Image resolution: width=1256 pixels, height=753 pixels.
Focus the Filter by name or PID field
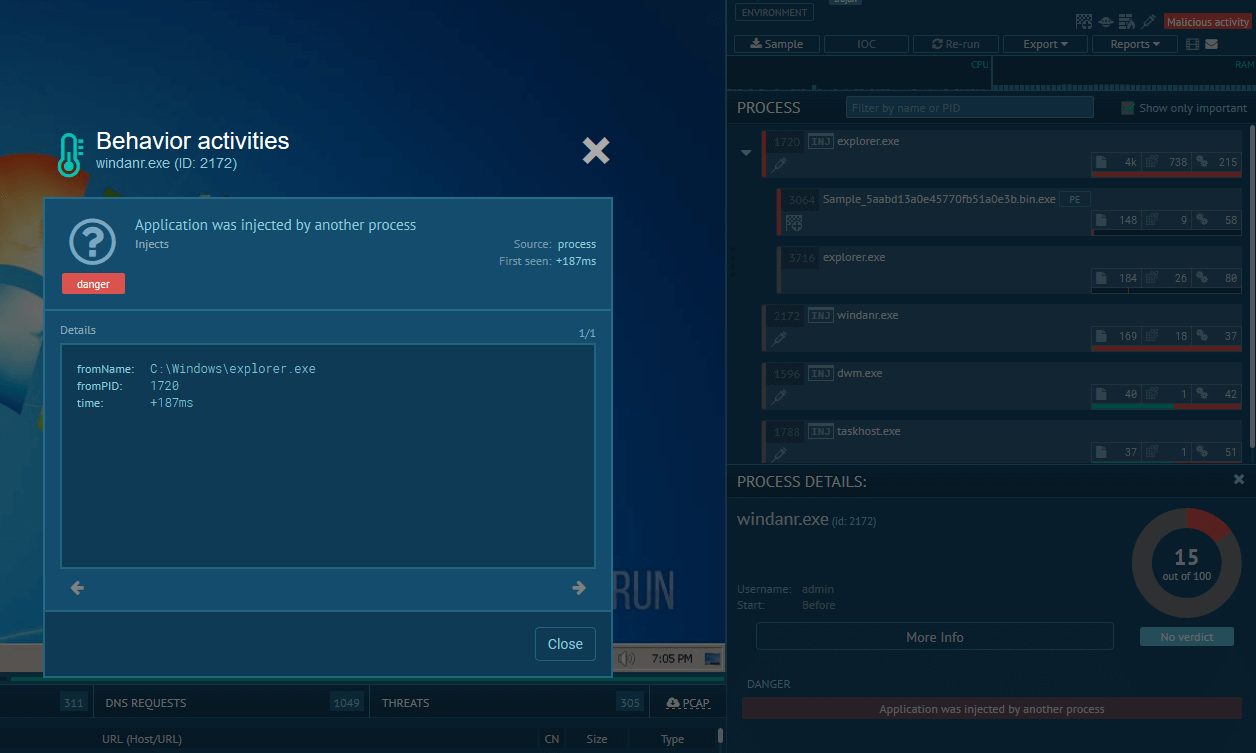pos(970,108)
